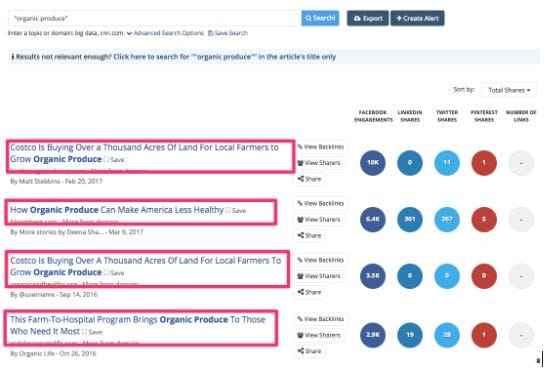
Task: Click the Twitter Shares column header
Action: [447, 116]
